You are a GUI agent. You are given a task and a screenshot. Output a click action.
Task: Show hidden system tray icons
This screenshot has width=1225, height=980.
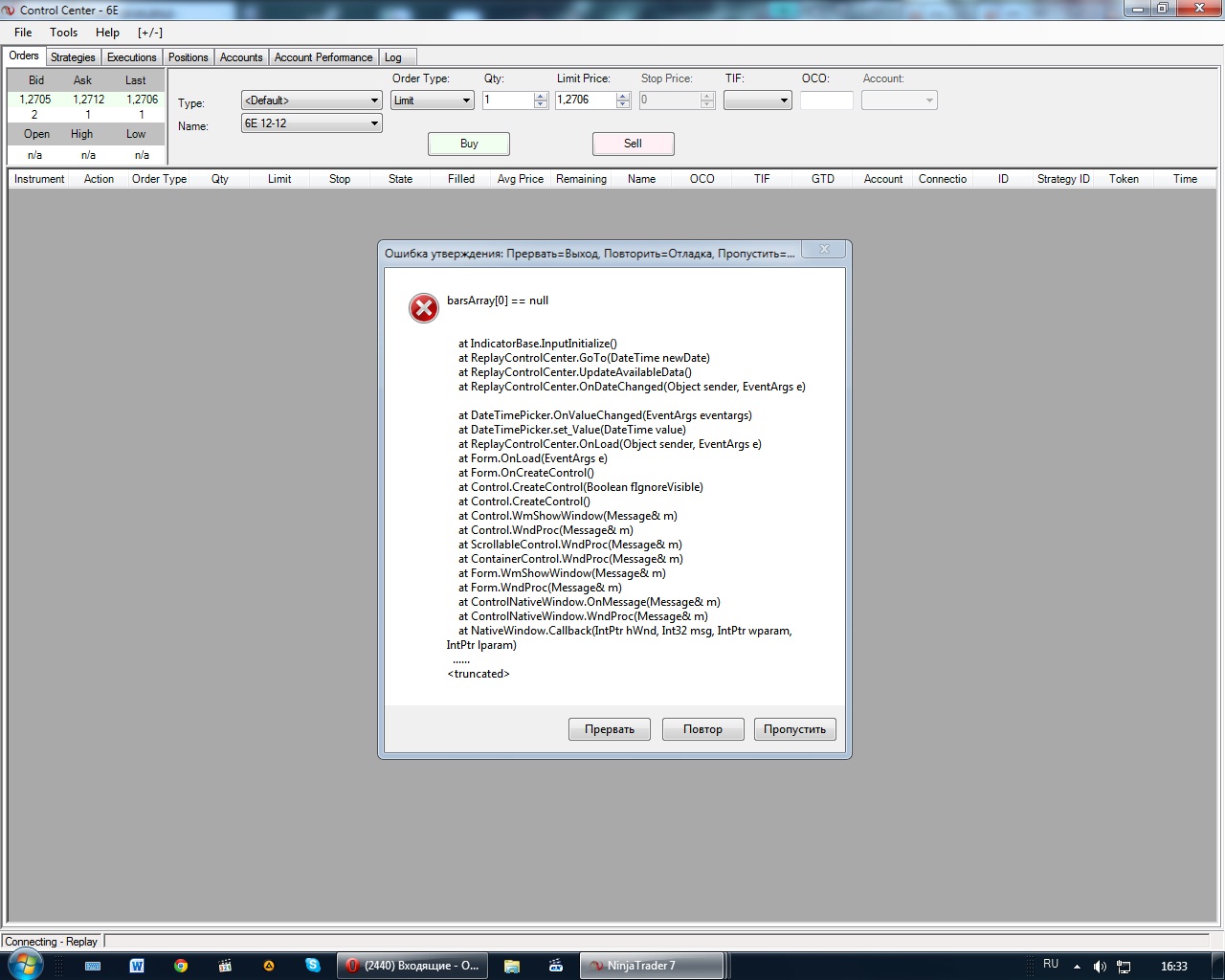click(x=1077, y=967)
